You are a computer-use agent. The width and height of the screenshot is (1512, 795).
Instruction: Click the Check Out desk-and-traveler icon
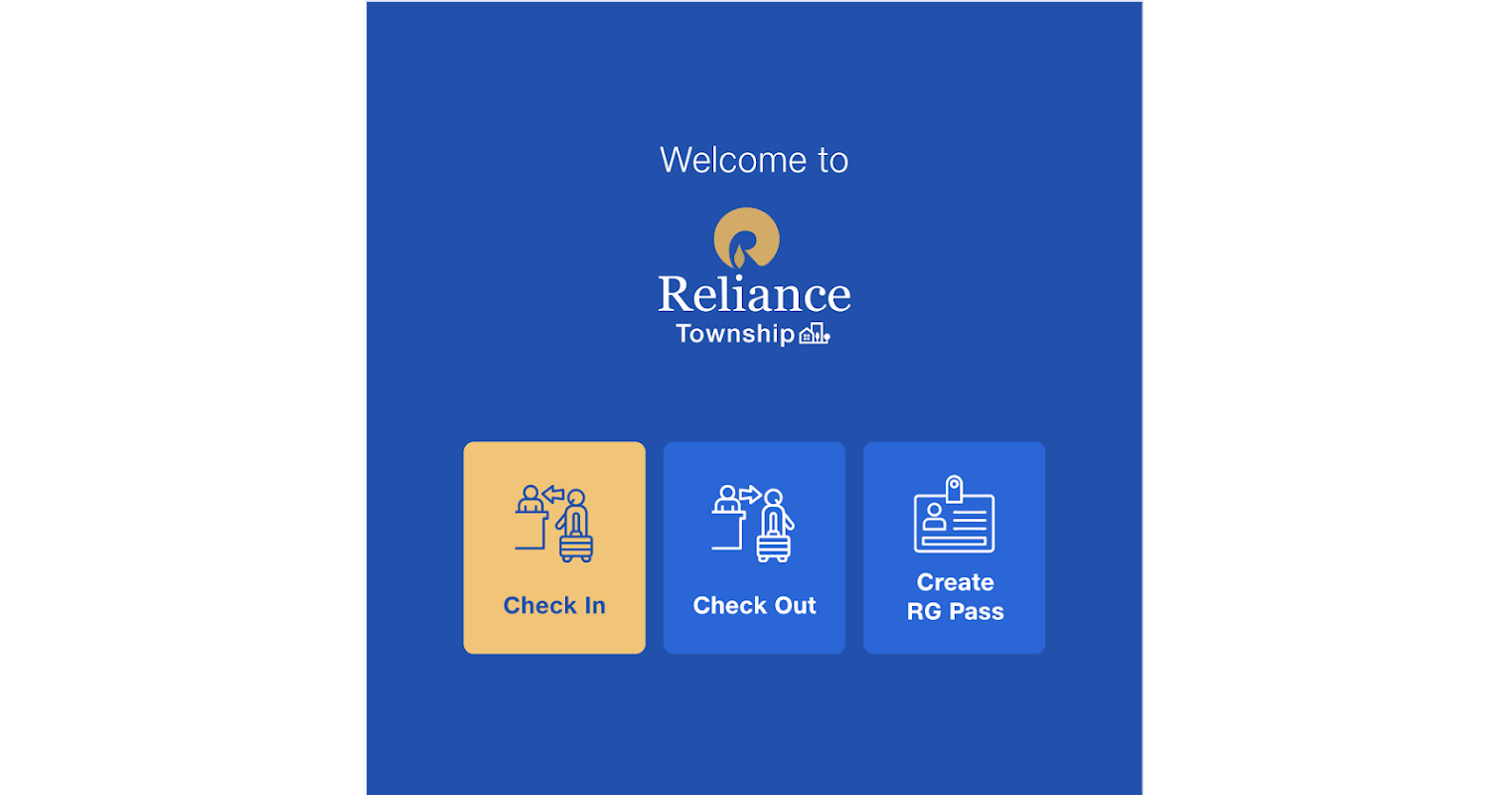[x=754, y=524]
